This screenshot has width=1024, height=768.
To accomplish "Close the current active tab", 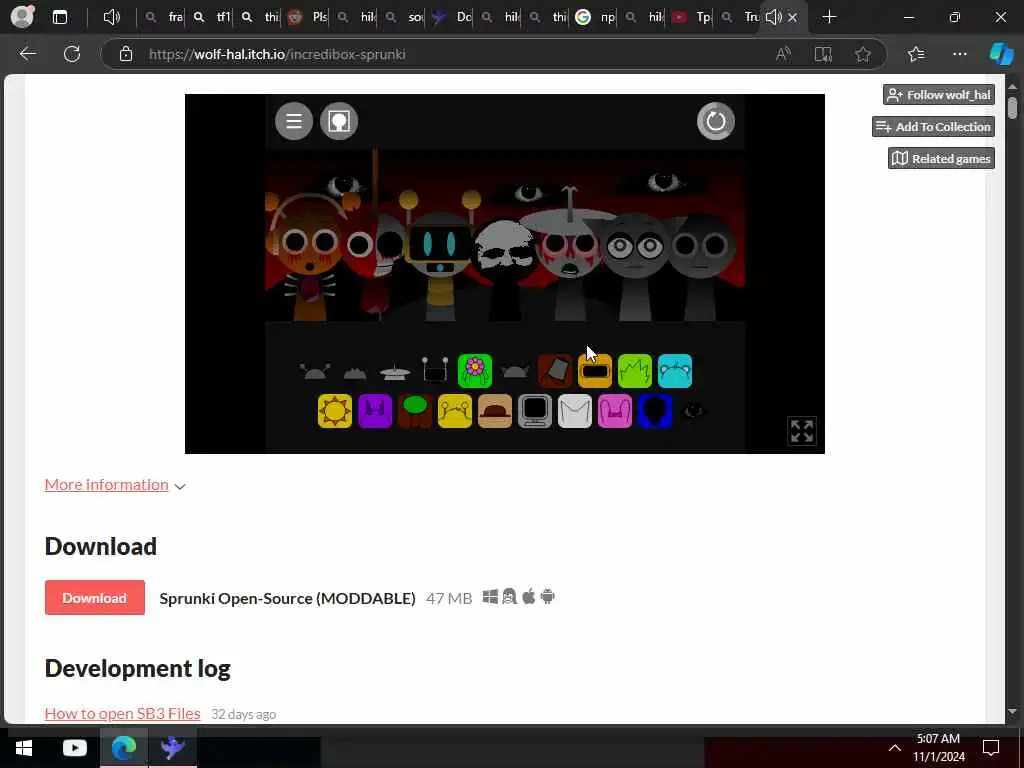I will [x=793, y=18].
